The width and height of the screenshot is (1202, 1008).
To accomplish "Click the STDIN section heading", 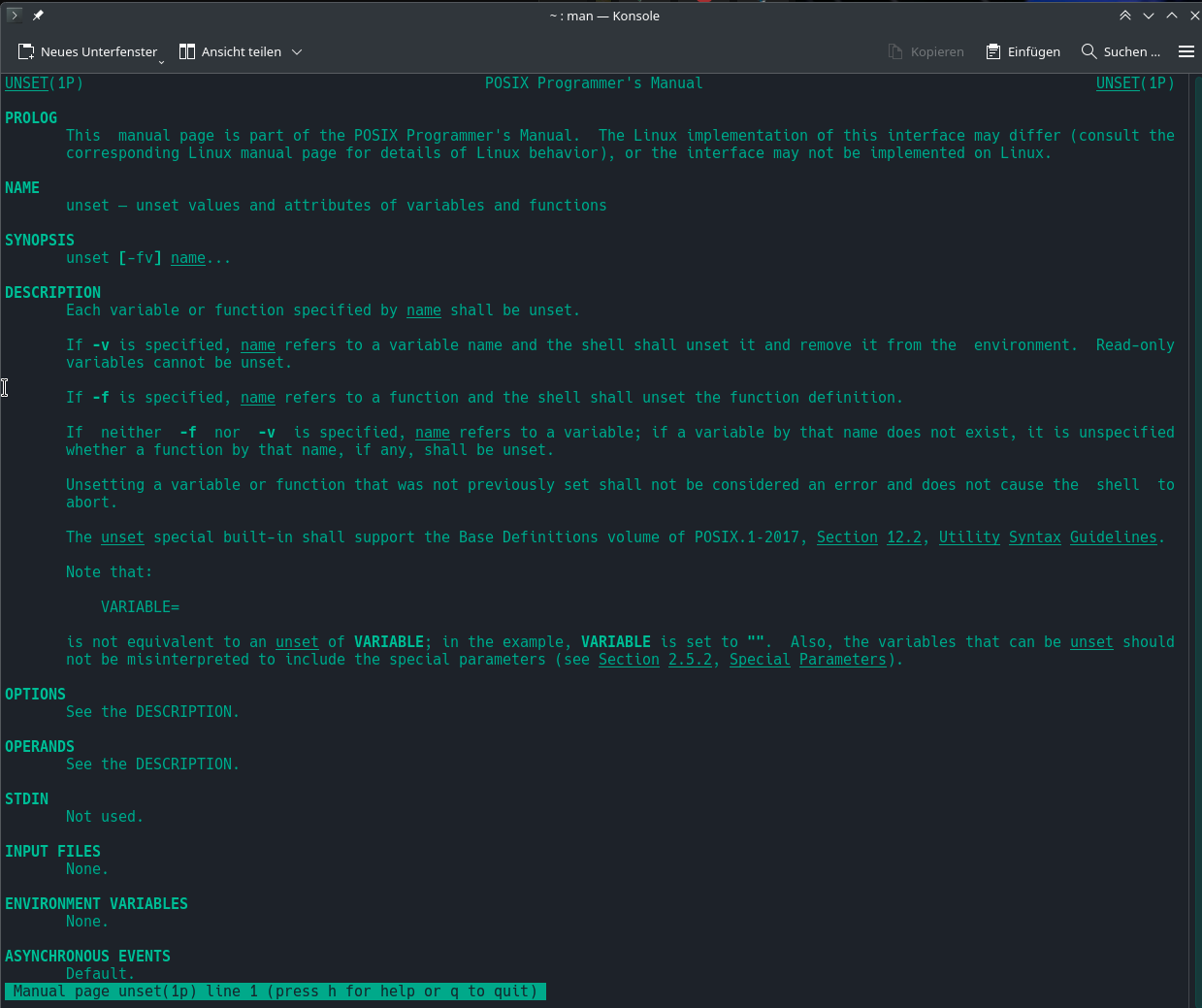I will pyautogui.click(x=26, y=799).
